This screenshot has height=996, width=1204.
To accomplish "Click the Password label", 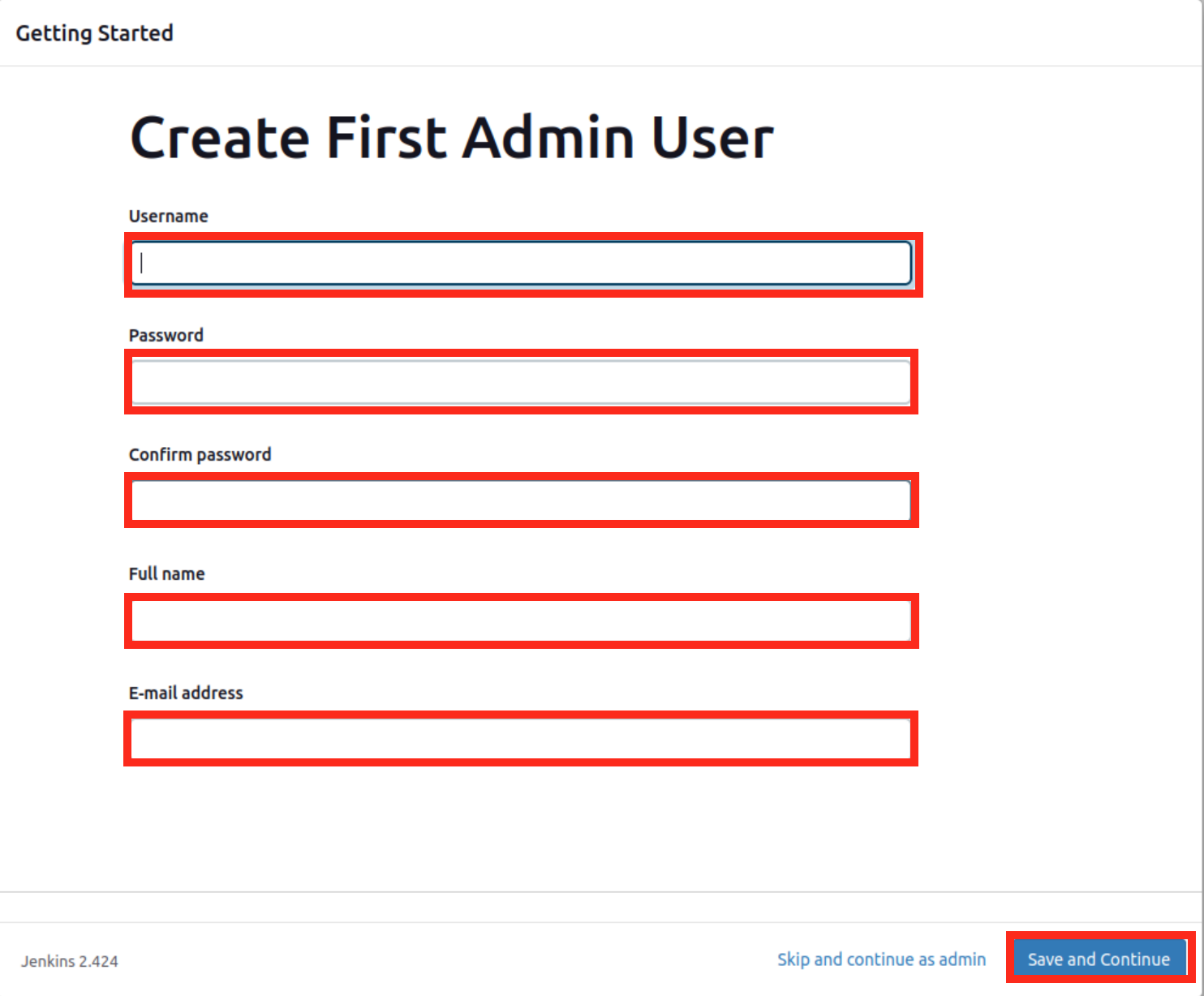I will click(x=166, y=336).
